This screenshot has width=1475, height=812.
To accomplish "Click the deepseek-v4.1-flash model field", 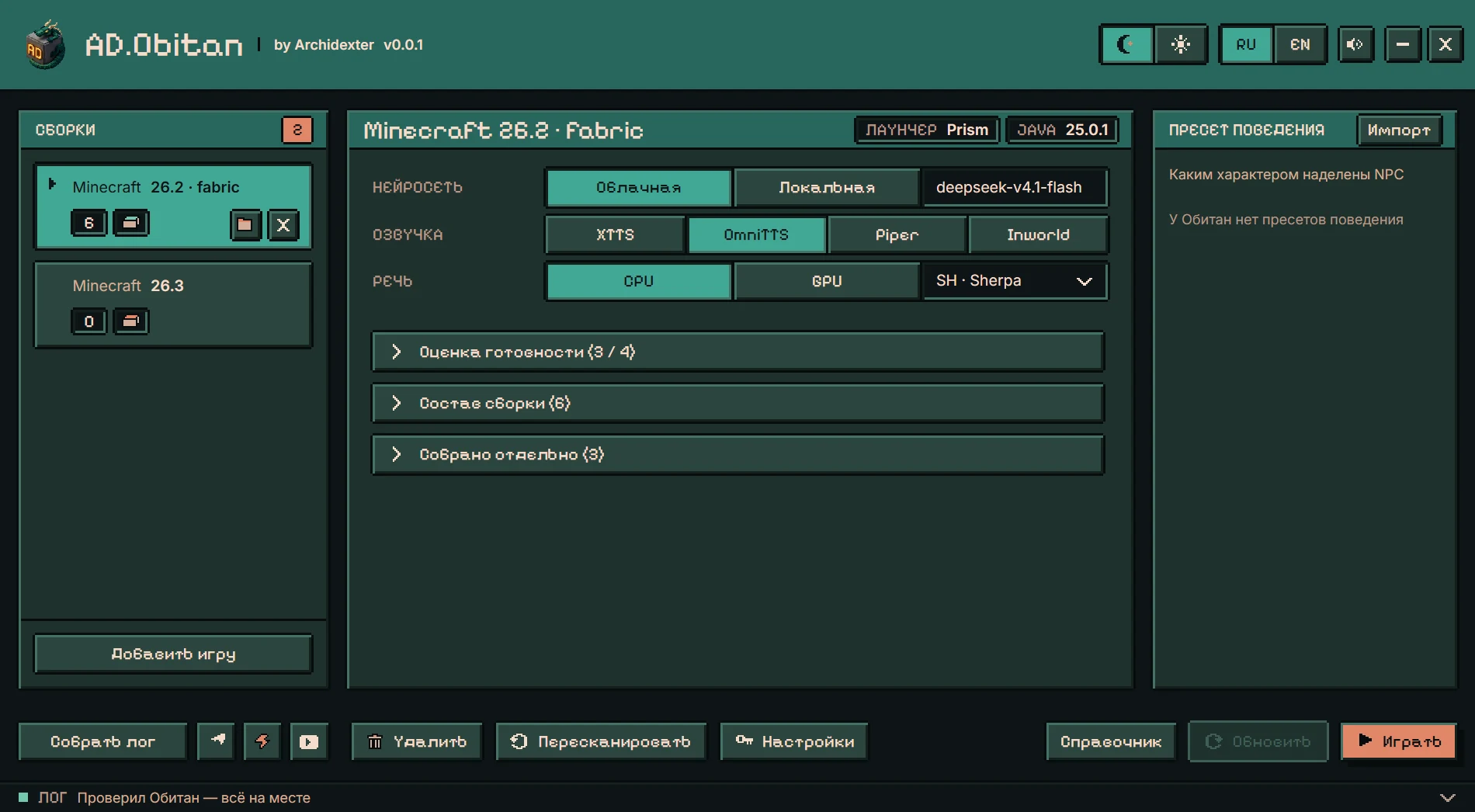I will 1014,187.
